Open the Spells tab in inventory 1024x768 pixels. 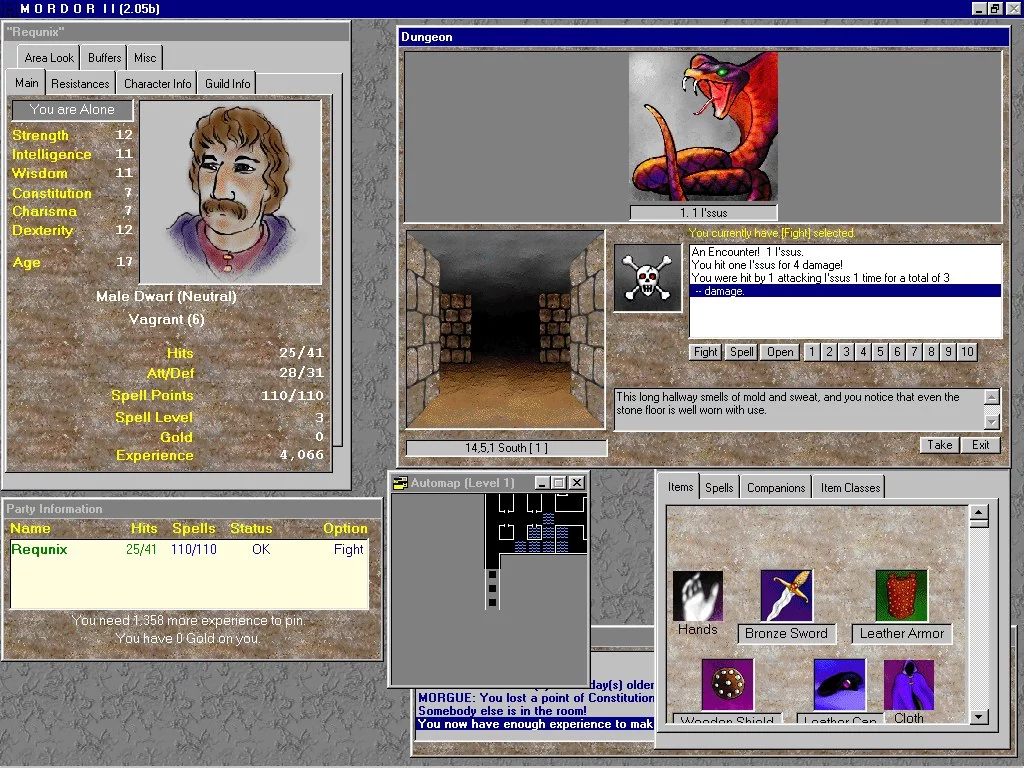click(719, 488)
